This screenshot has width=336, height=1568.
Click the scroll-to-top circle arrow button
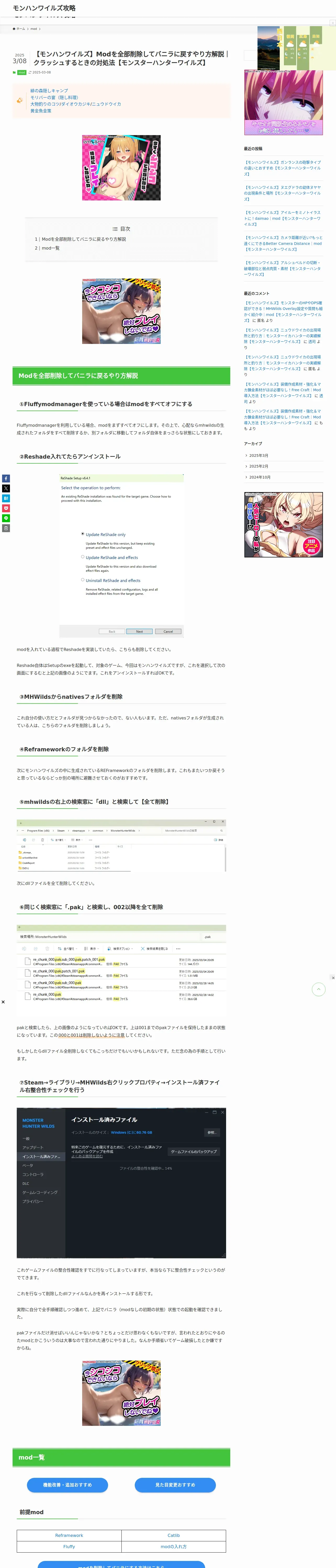318,989
